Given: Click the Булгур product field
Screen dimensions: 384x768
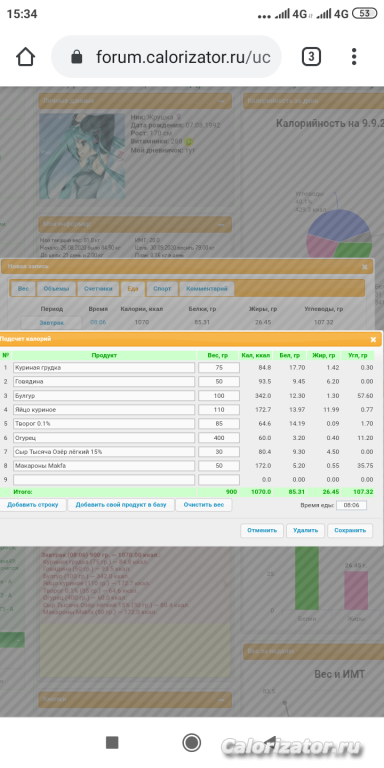Looking at the screenshot, I should pos(104,395).
